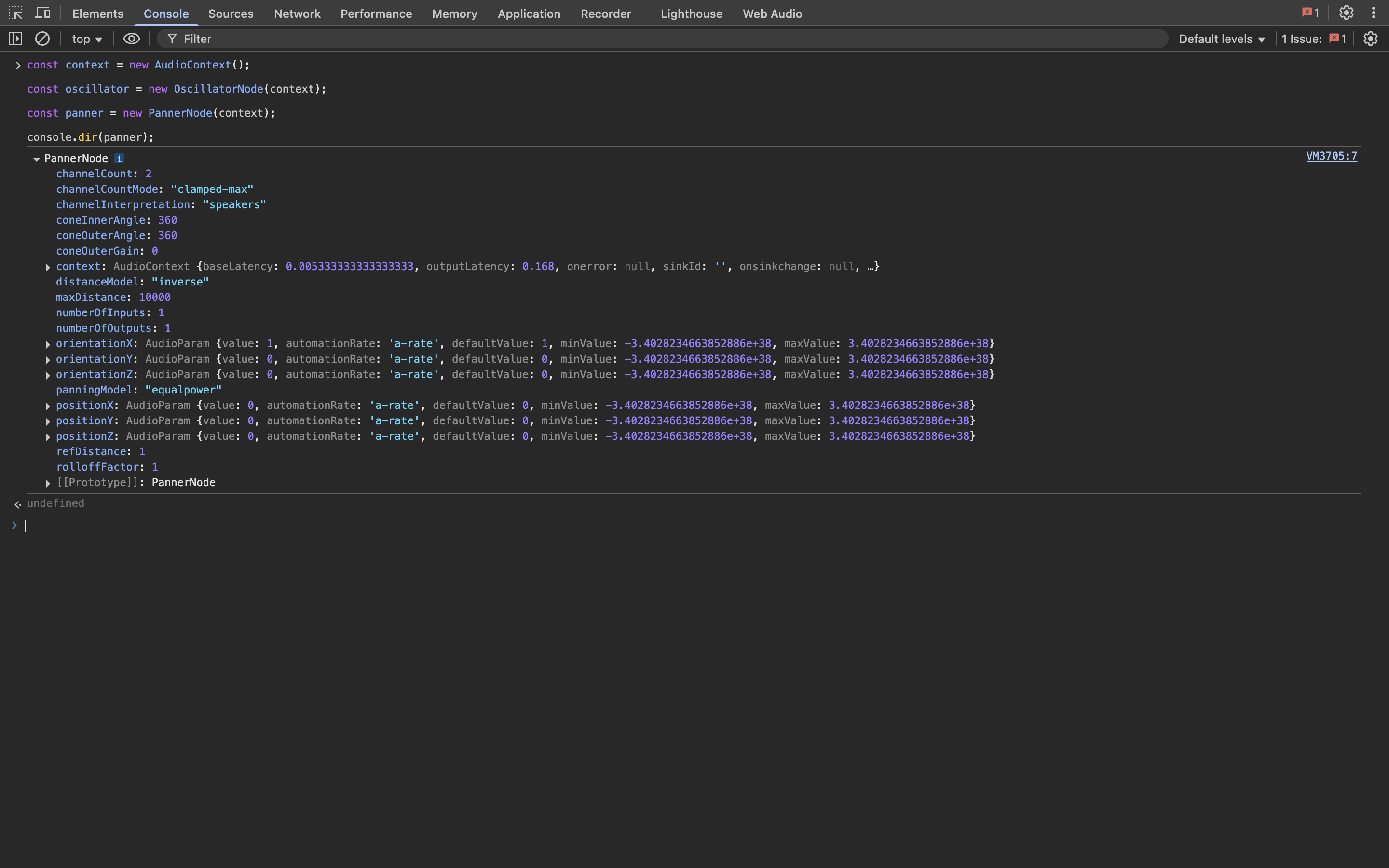Toggle the device toolbar icon
The width and height of the screenshot is (1389, 868).
pos(42,13)
